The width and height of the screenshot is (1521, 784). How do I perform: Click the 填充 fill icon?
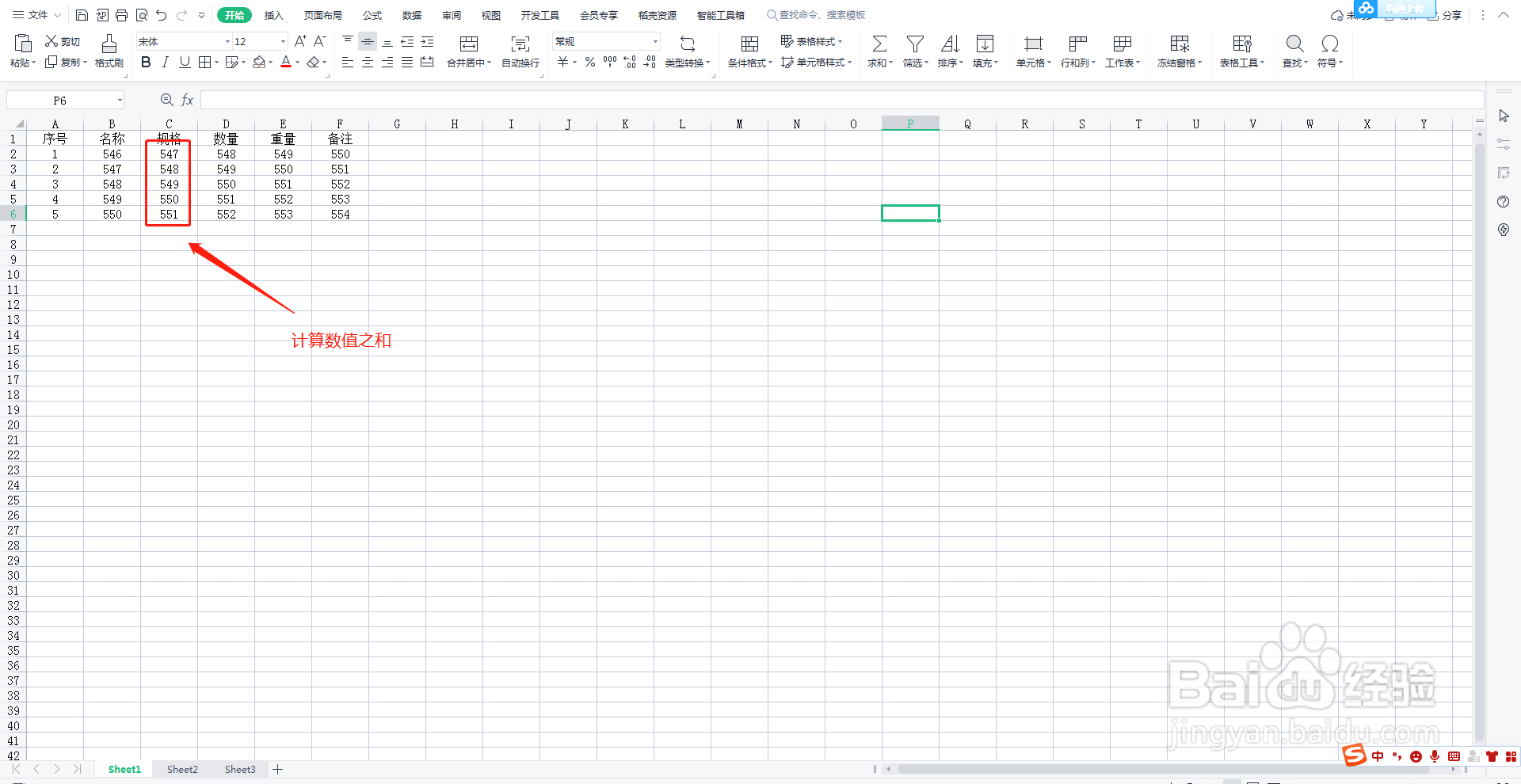[985, 44]
